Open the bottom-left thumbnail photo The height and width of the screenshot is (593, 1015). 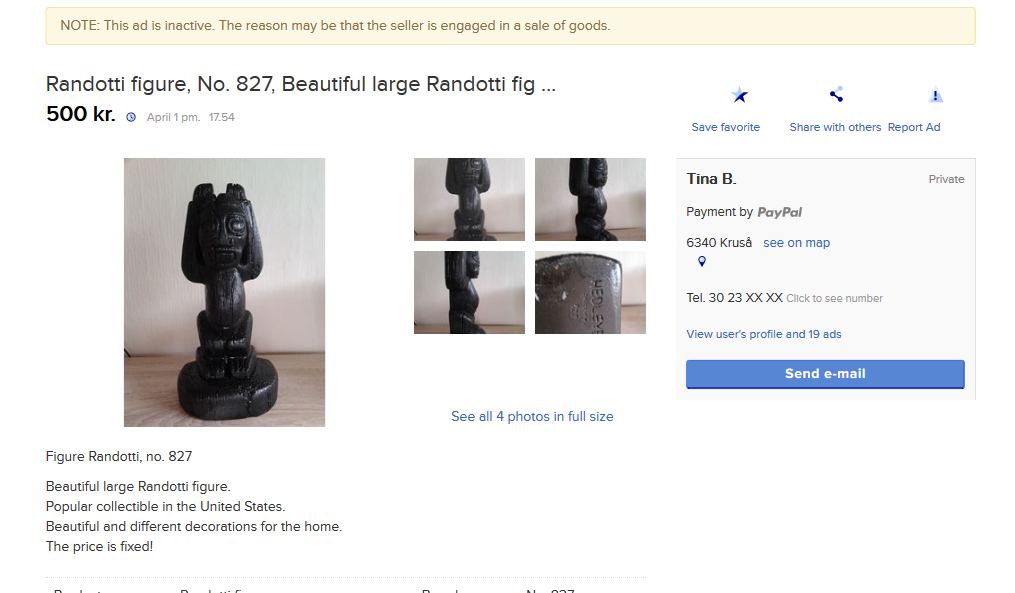click(469, 292)
